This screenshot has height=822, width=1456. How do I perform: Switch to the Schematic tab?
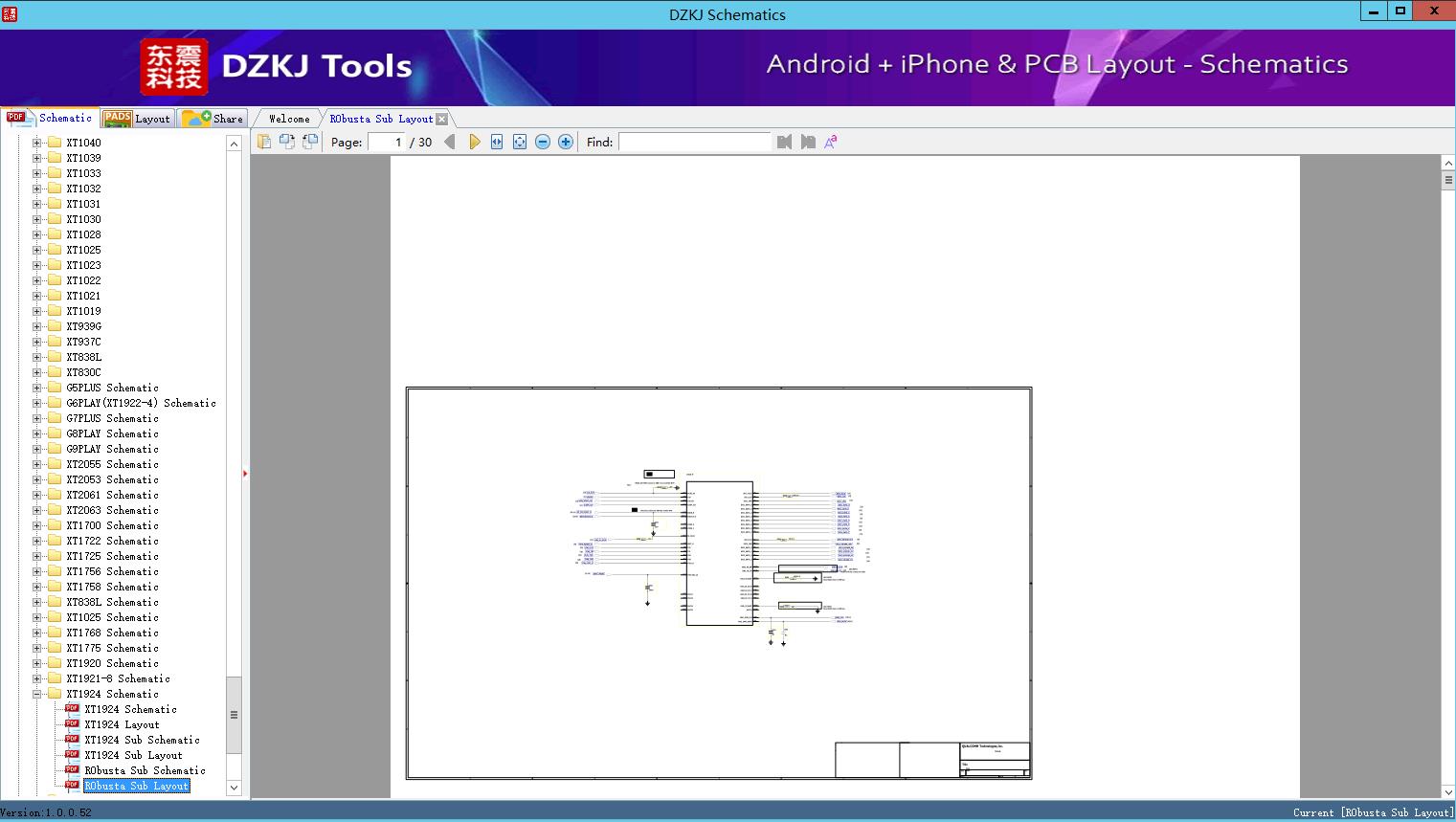(50, 118)
